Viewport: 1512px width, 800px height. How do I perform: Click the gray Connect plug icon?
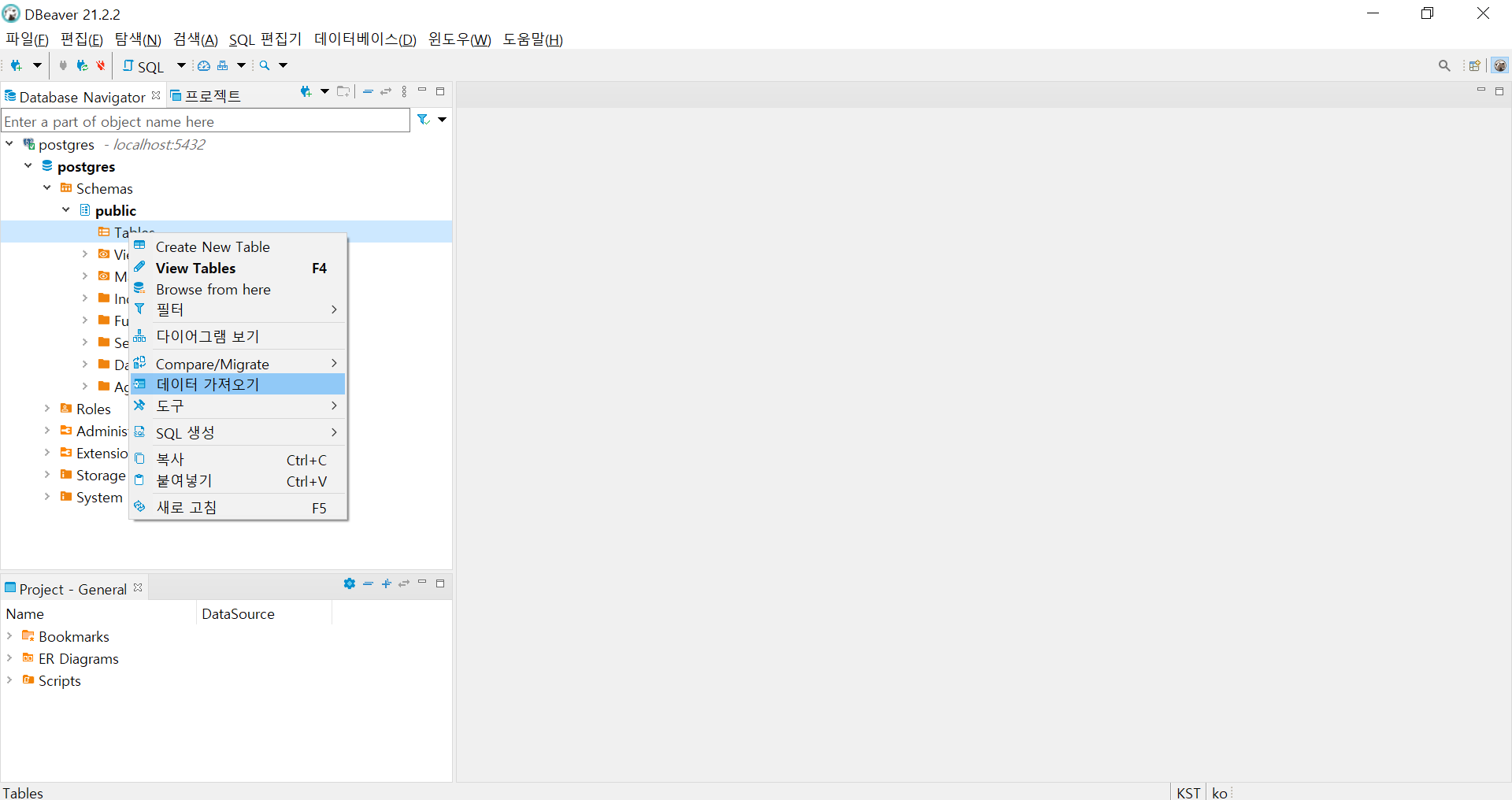(63, 66)
